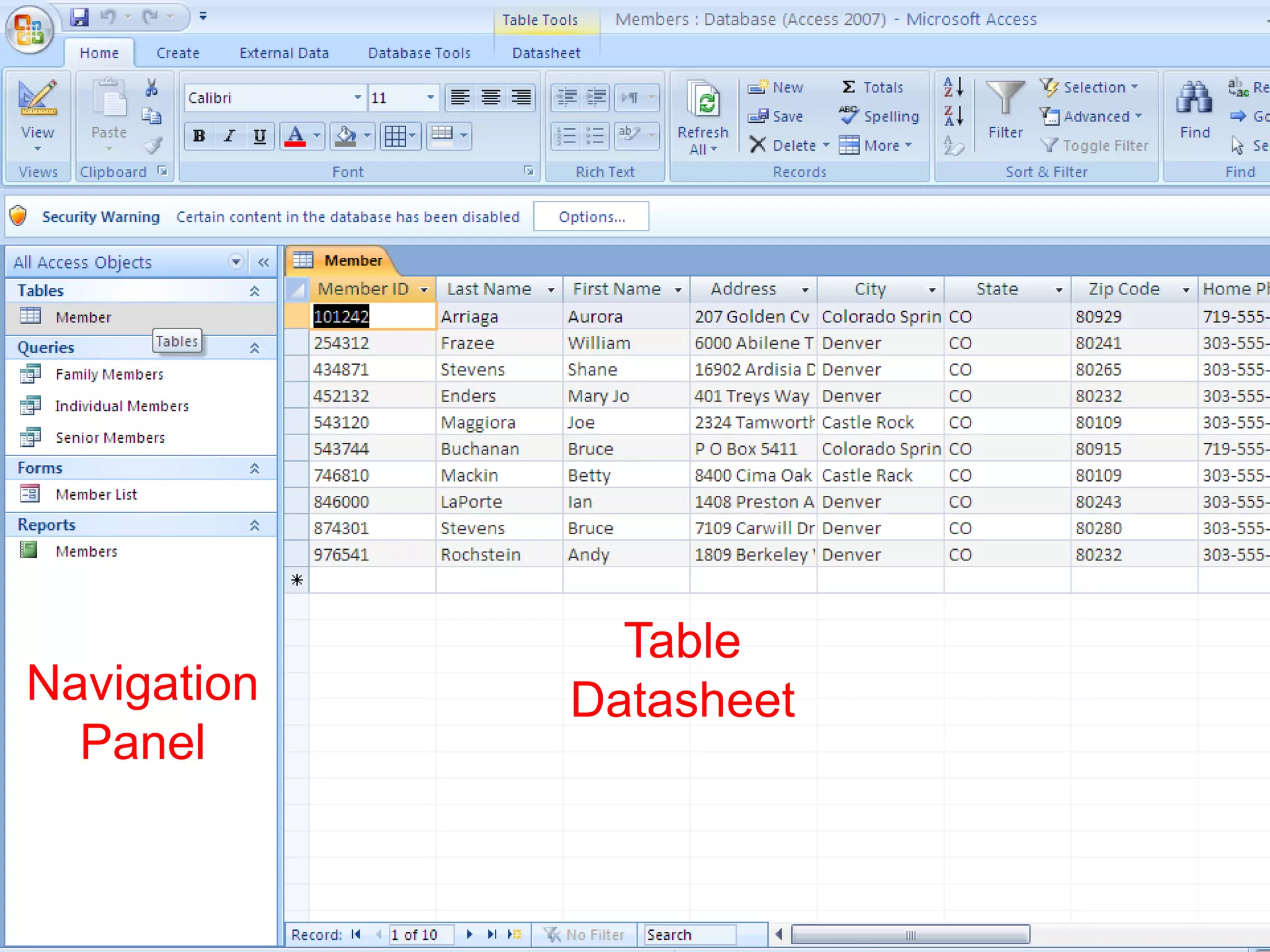Open the font size 11 dropdown
This screenshot has height=952, width=1270.
[x=430, y=97]
